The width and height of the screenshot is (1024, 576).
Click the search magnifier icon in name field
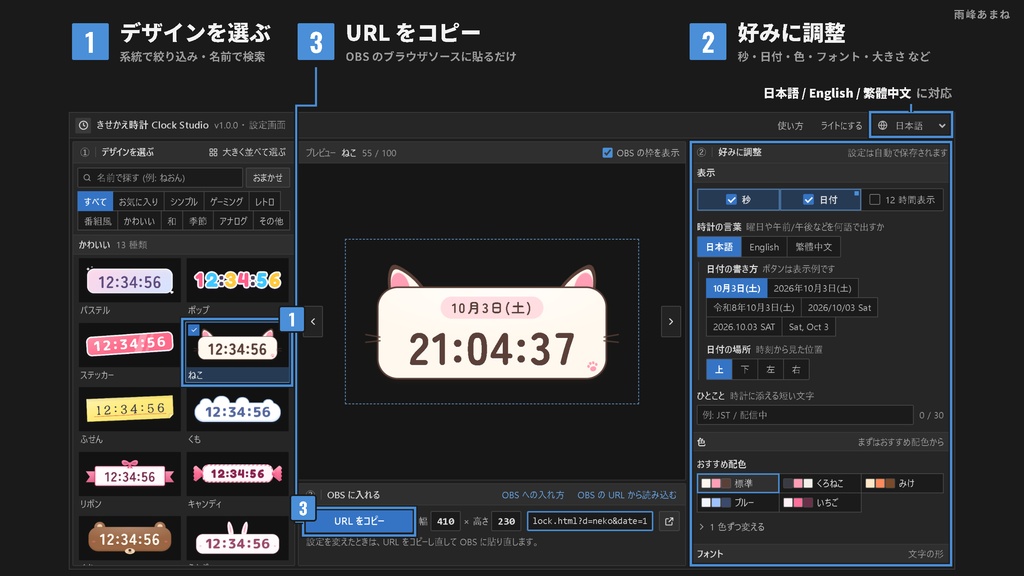click(88, 178)
